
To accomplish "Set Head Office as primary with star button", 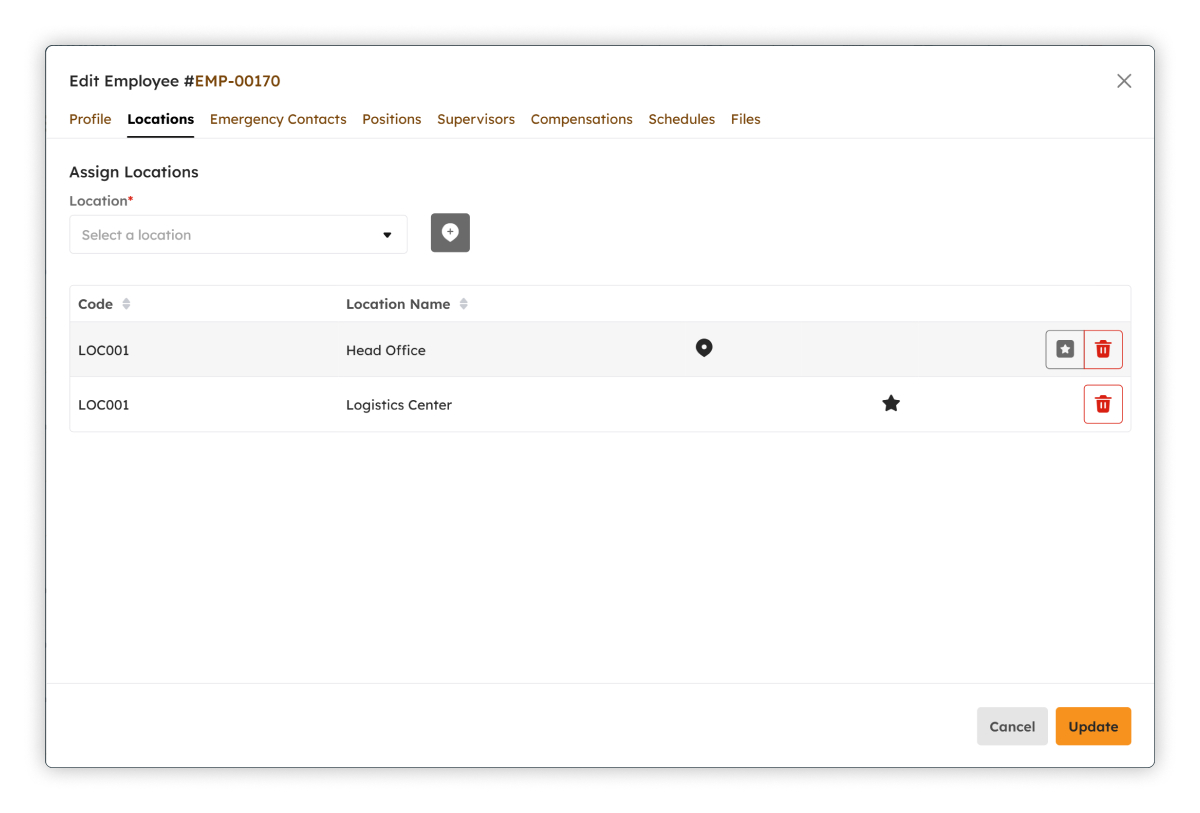I will [1065, 350].
